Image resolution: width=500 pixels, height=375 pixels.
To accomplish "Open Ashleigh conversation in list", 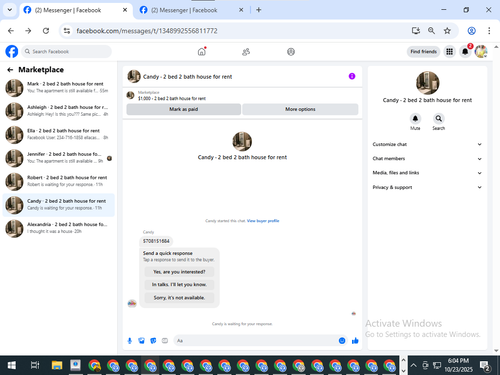I will pyautogui.click(x=59, y=111).
